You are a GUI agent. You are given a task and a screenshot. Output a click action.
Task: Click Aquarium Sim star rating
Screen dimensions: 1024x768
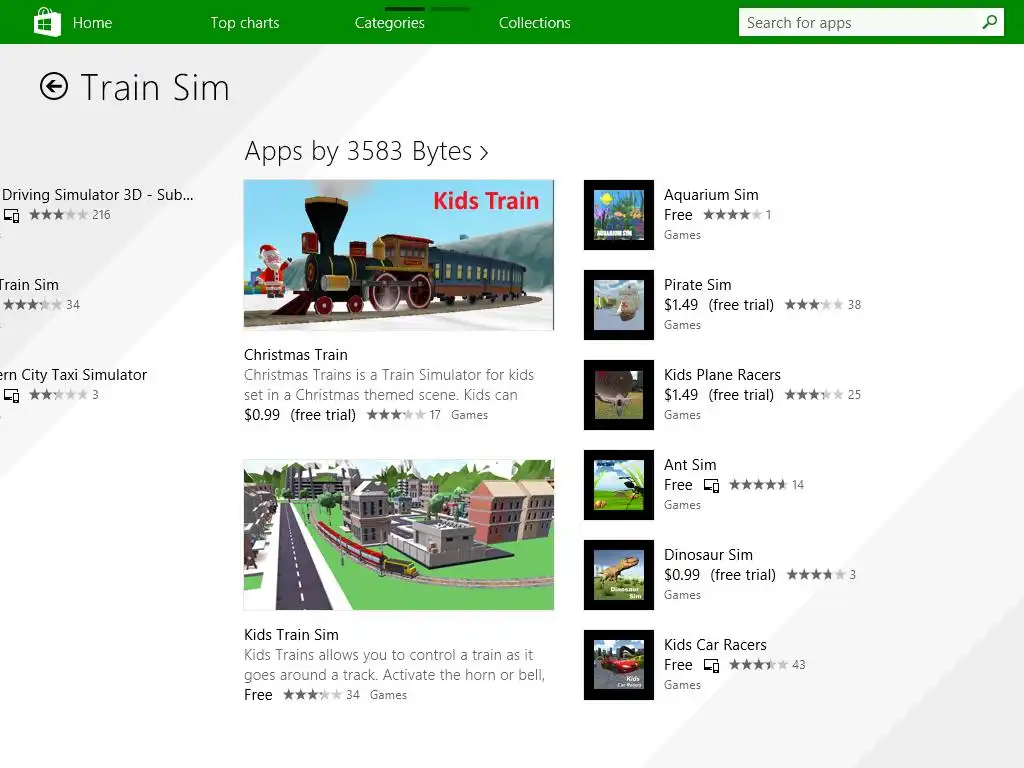tap(732, 215)
